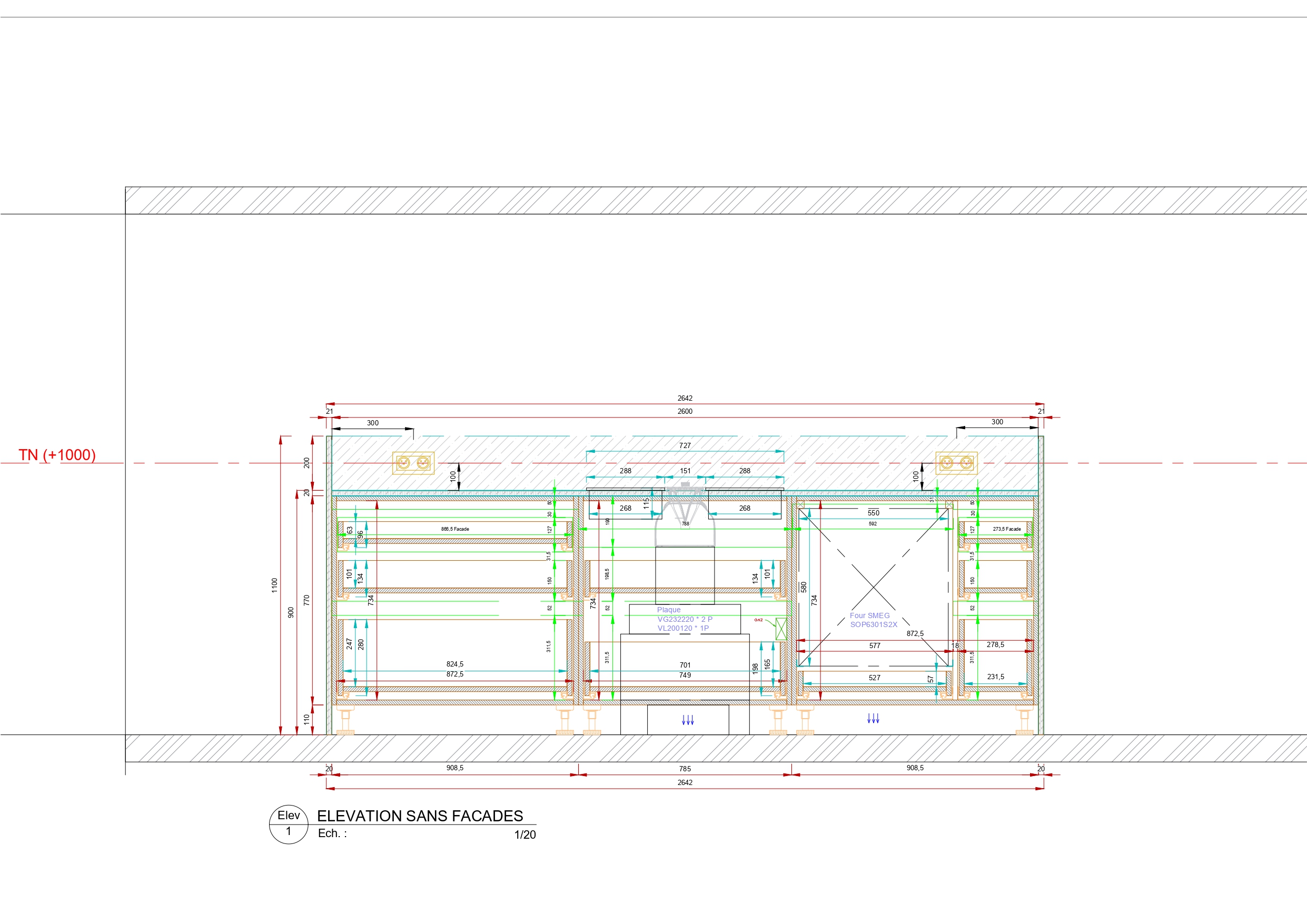The width and height of the screenshot is (1307, 924).
Task: Select the 727 cyan dimension above the sink
Action: (685, 446)
